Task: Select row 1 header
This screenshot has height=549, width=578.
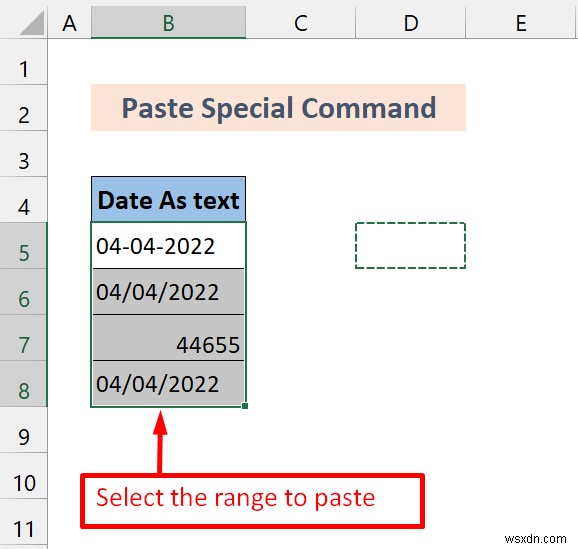Action: (24, 62)
